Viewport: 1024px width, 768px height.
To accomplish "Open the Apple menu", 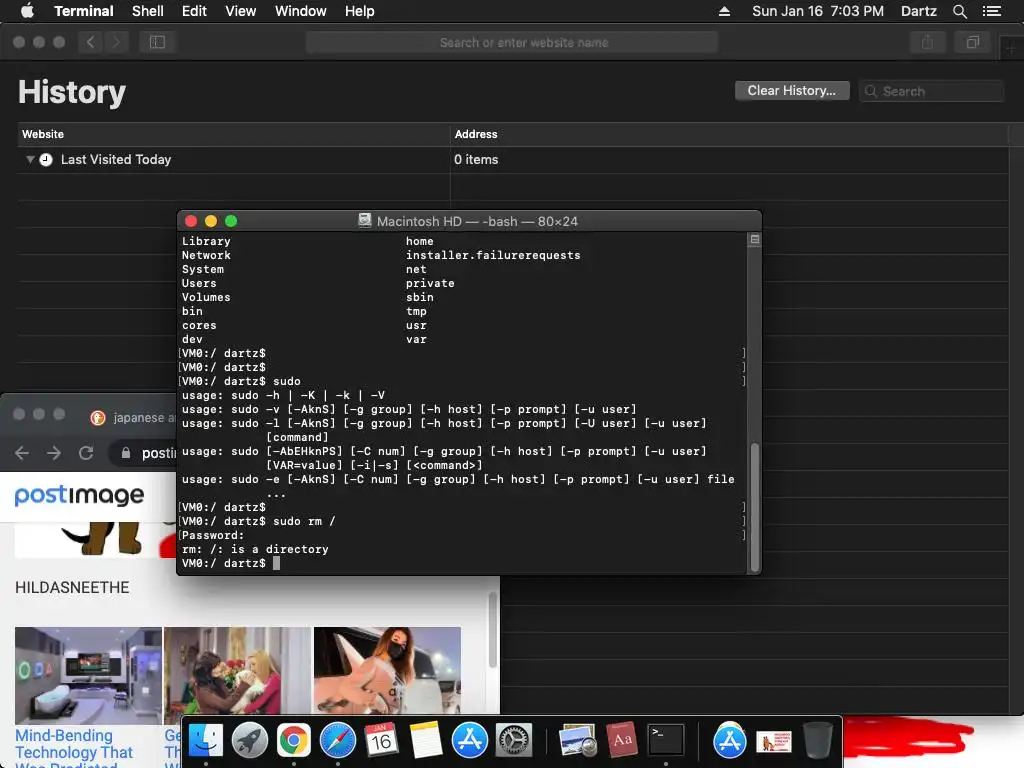I will click(x=27, y=11).
